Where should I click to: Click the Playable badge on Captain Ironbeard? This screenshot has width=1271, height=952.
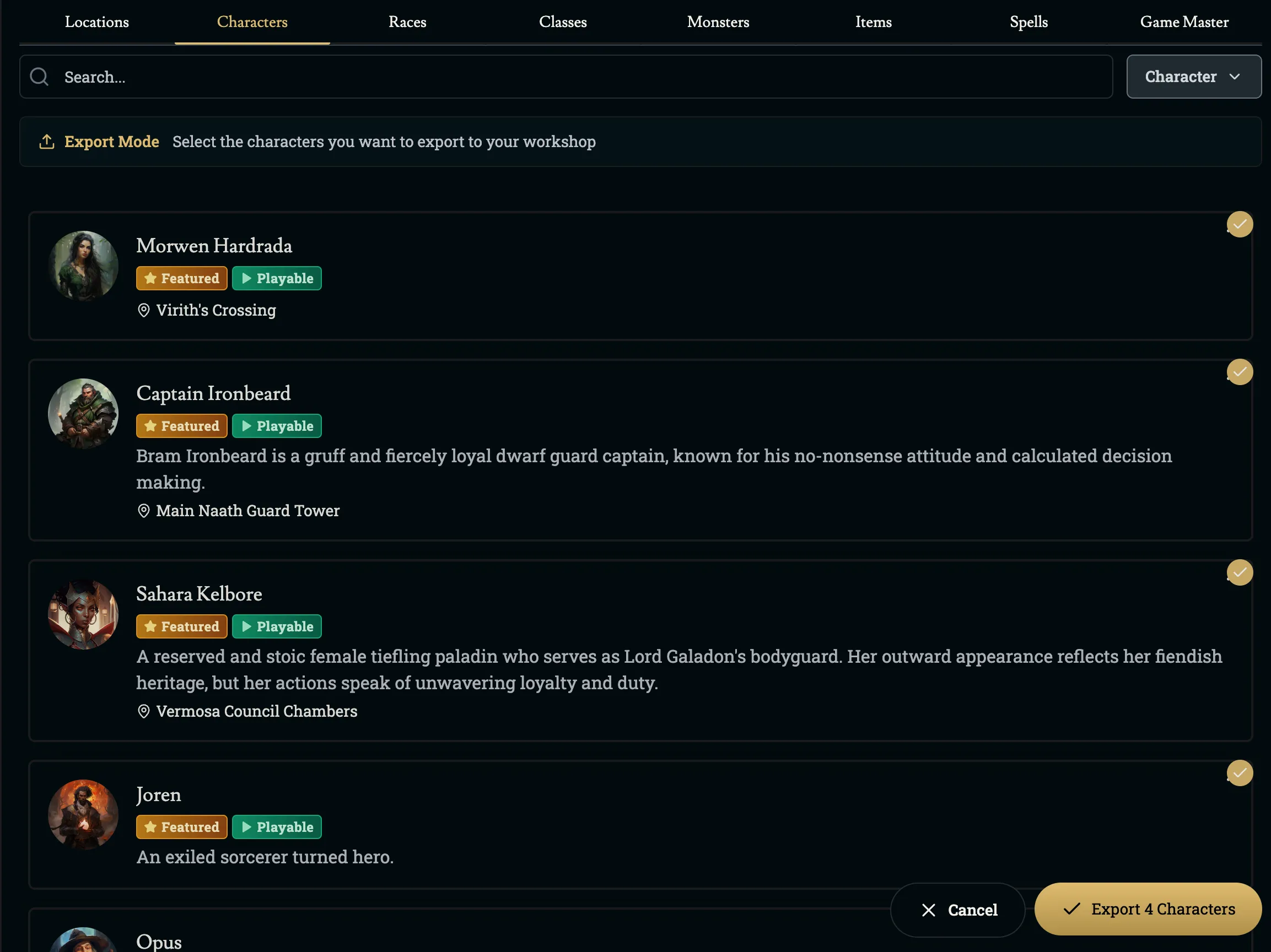coord(276,426)
